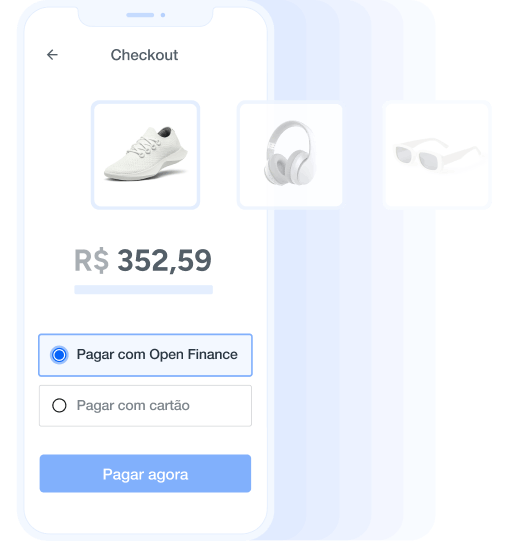Click the Pagar agora button
The height and width of the screenshot is (541, 509).
click(145, 473)
